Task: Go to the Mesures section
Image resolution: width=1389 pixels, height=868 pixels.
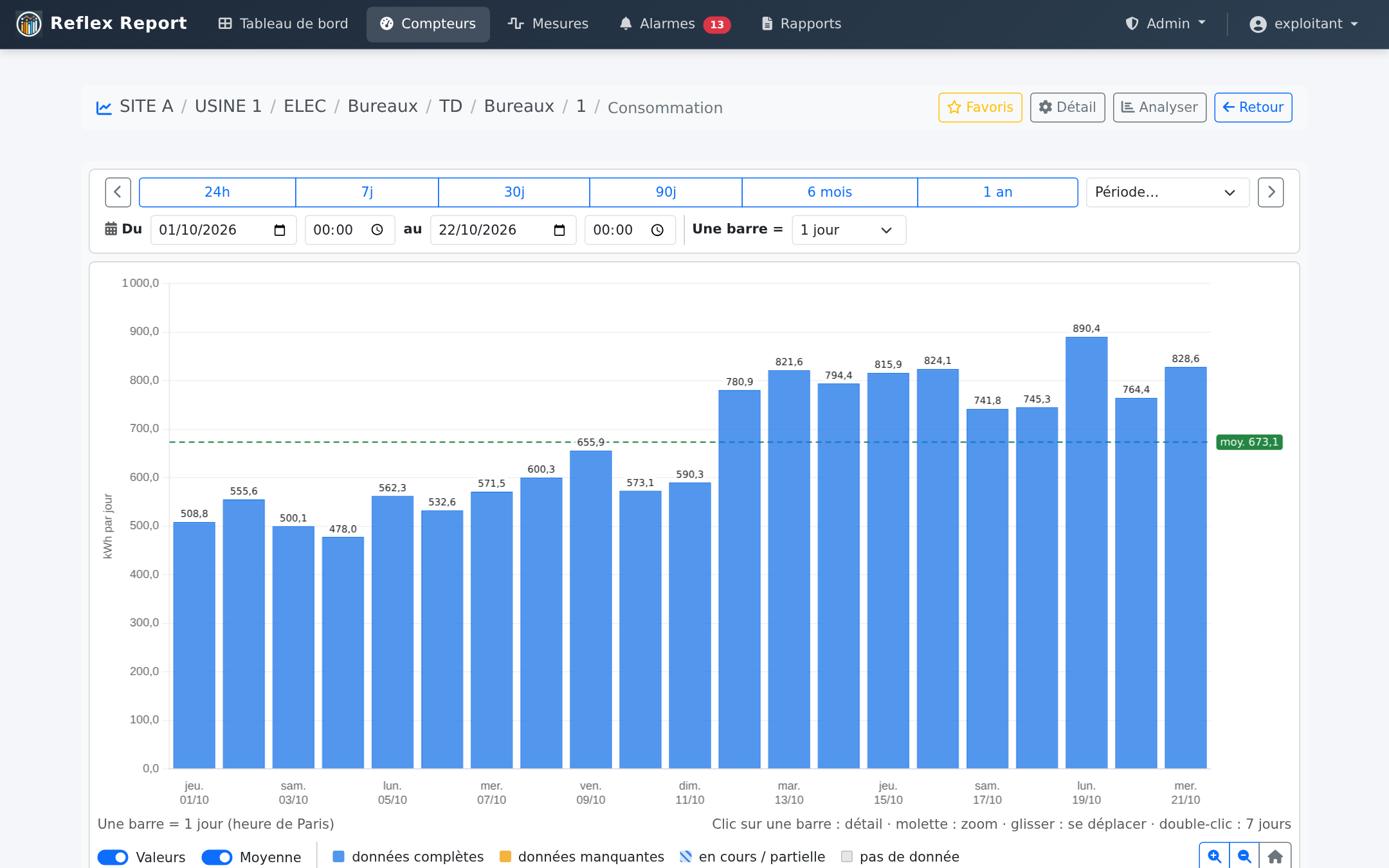Action: (x=548, y=24)
